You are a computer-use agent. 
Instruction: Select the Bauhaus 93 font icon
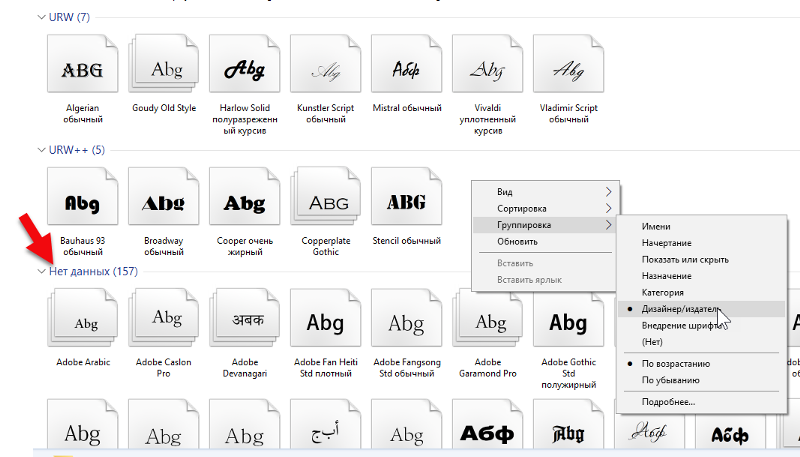(x=83, y=196)
